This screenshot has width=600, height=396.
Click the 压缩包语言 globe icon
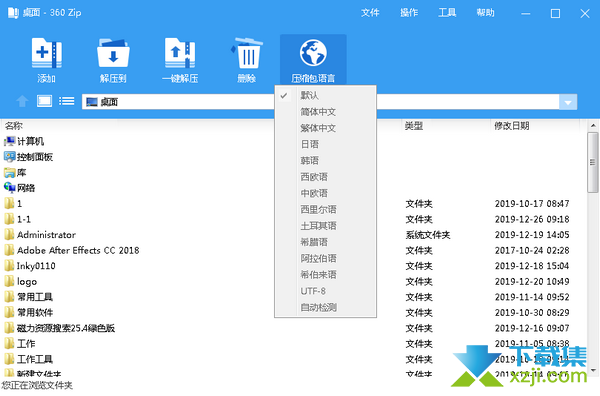point(313,53)
